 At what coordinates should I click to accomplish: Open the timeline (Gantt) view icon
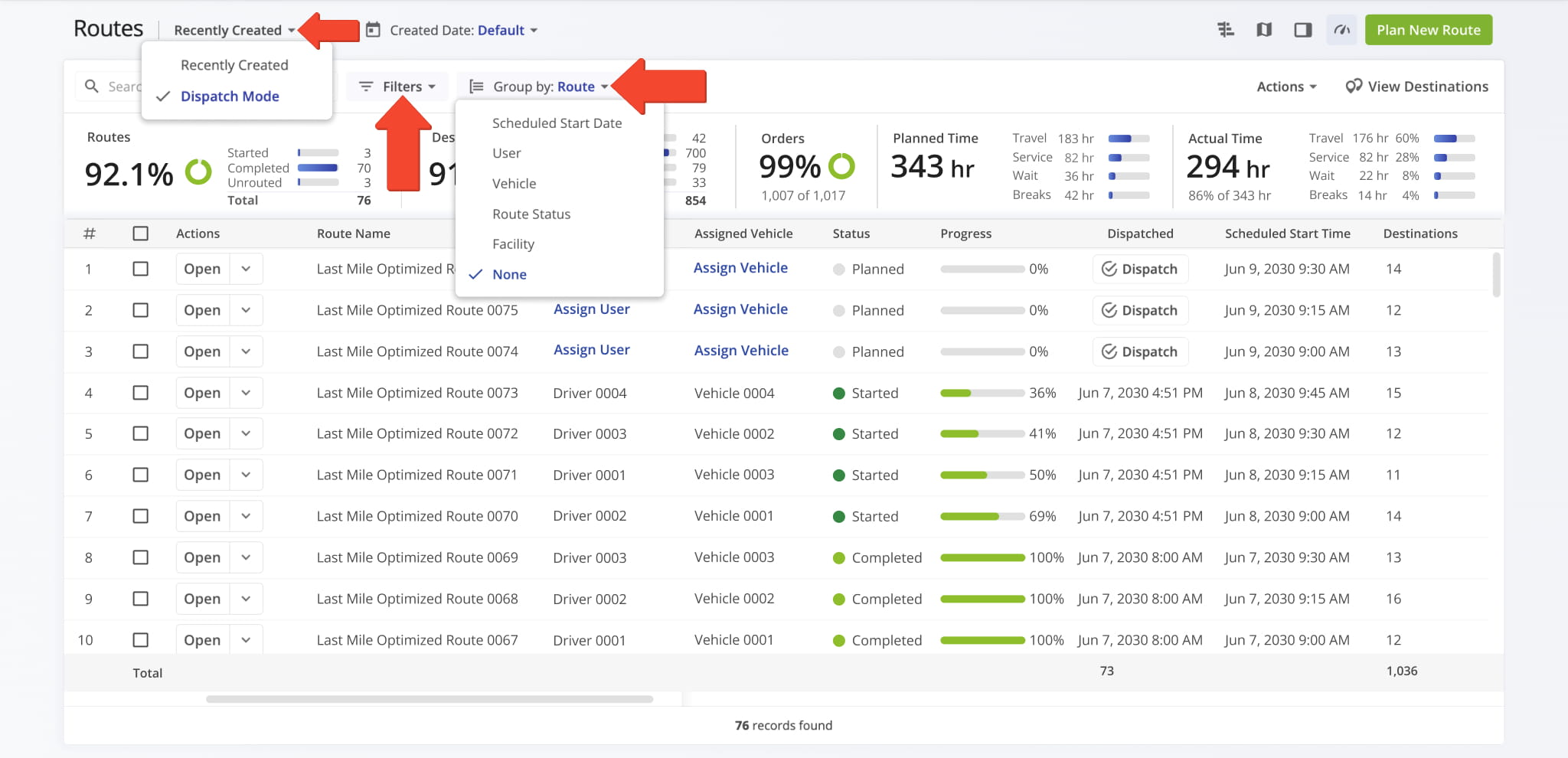click(x=1226, y=30)
